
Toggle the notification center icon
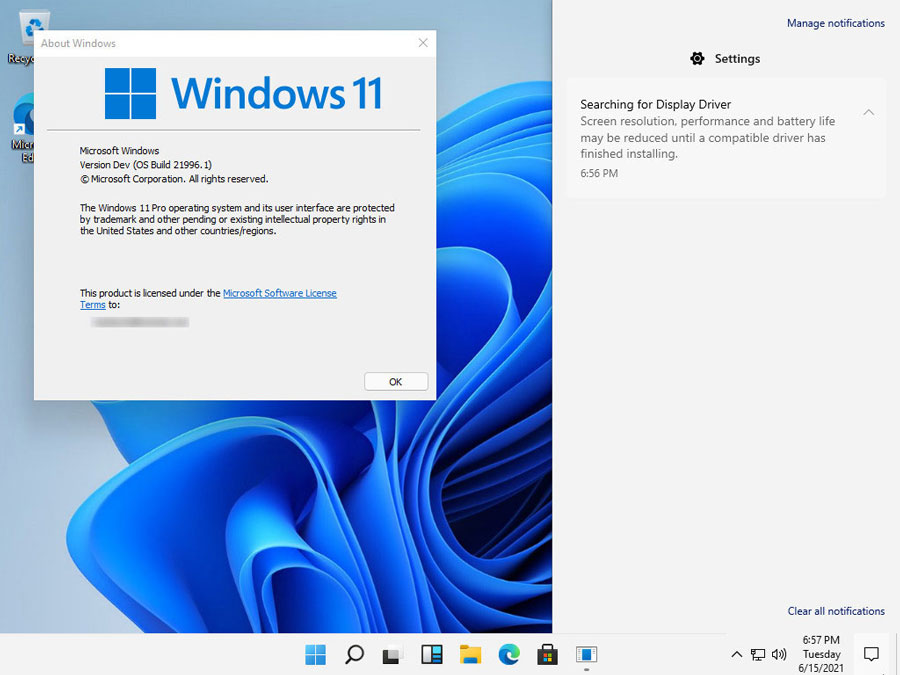click(871, 655)
